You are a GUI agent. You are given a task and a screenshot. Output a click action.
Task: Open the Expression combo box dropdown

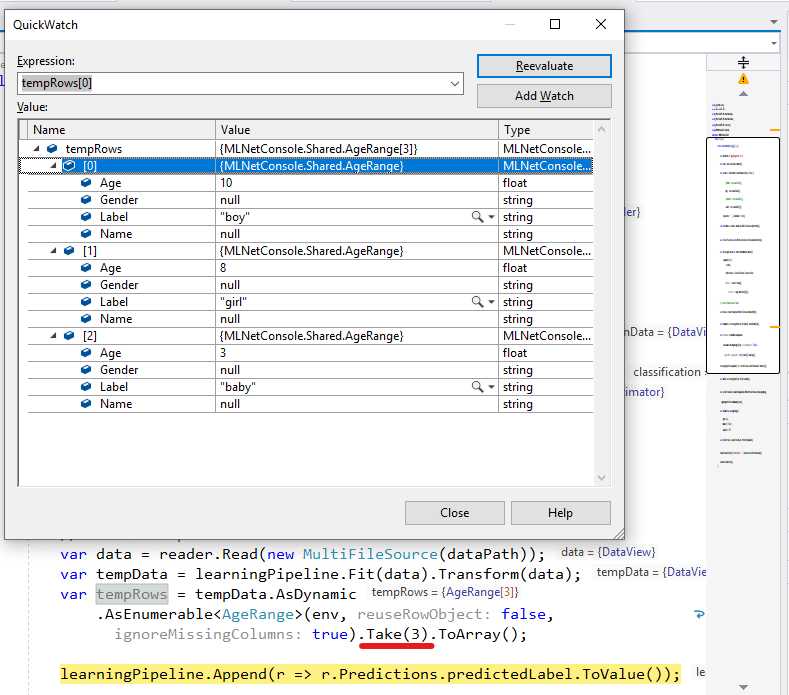pos(454,84)
